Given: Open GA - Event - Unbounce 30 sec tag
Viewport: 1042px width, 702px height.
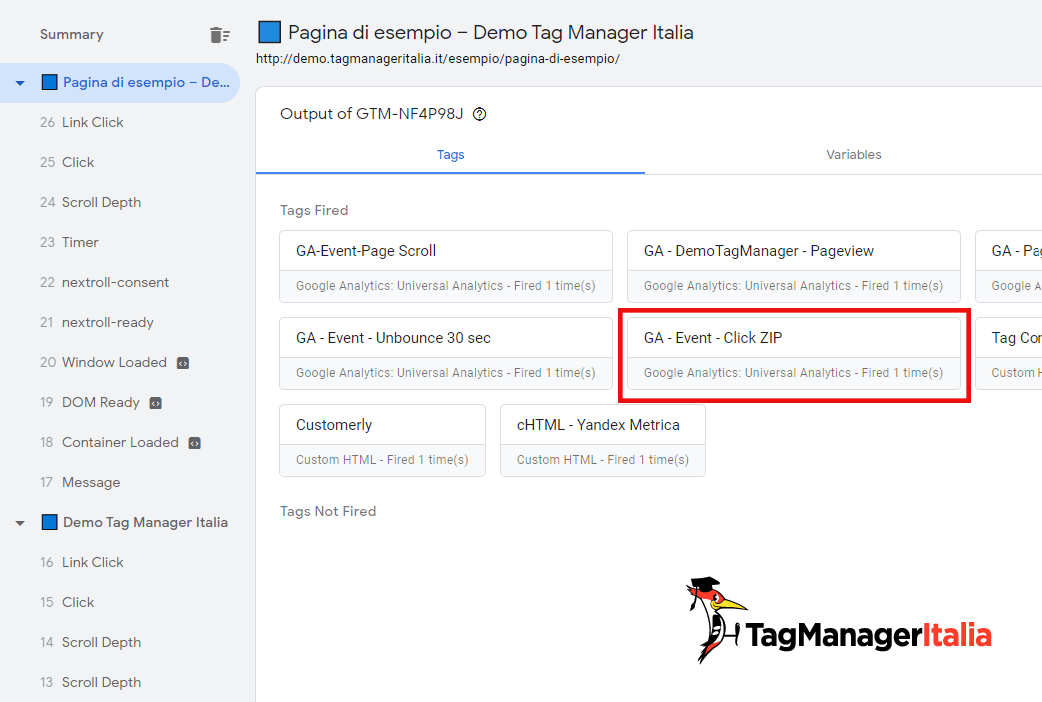Looking at the screenshot, I should click(x=446, y=354).
